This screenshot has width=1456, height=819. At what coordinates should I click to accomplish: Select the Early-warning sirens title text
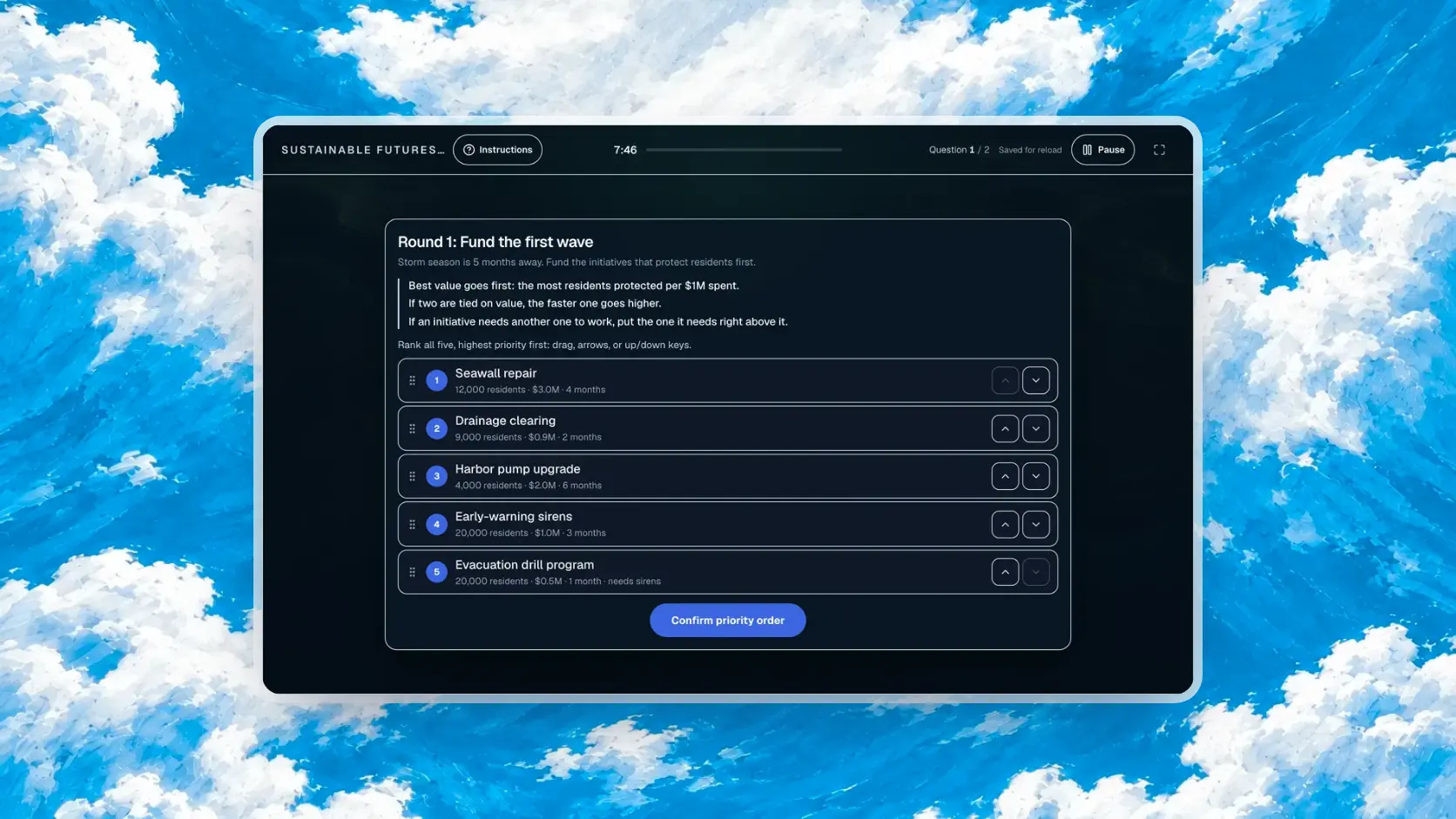513,517
